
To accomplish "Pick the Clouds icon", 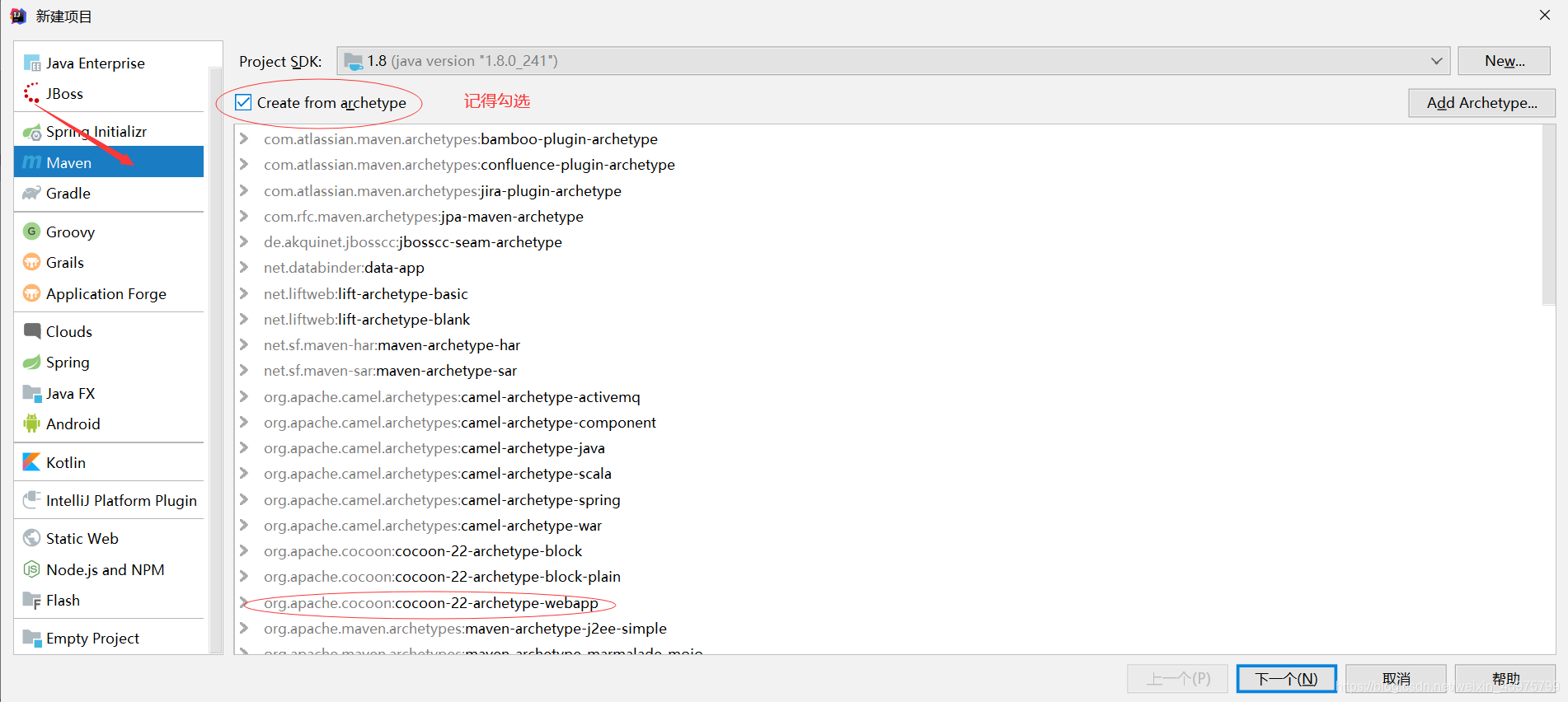I will (32, 331).
